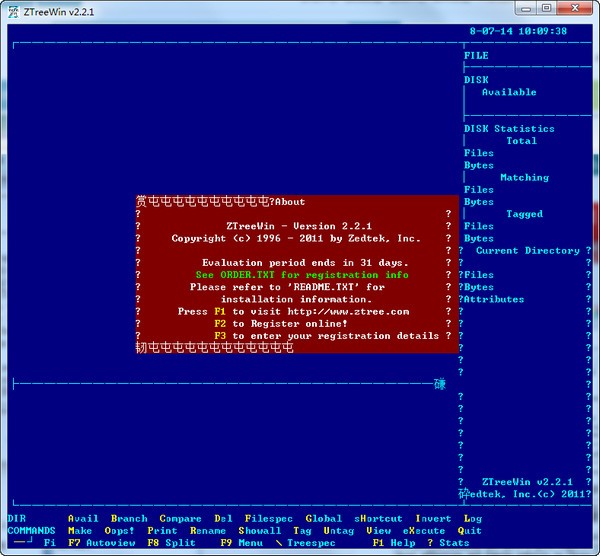Choose the Rename command
Viewport: 600px width, 556px height.
coord(208,531)
